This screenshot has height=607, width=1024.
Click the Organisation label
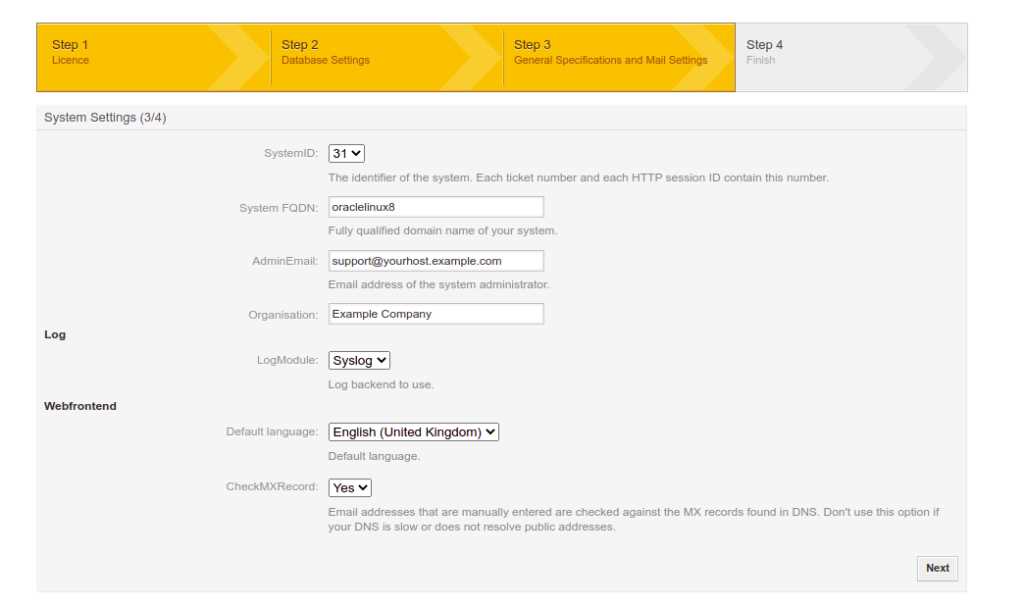pos(283,315)
